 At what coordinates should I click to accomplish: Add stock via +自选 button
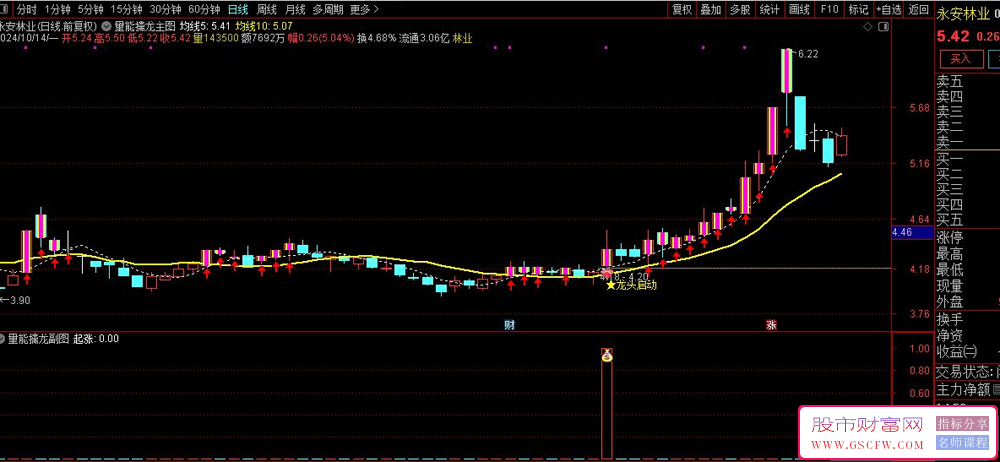click(x=888, y=10)
